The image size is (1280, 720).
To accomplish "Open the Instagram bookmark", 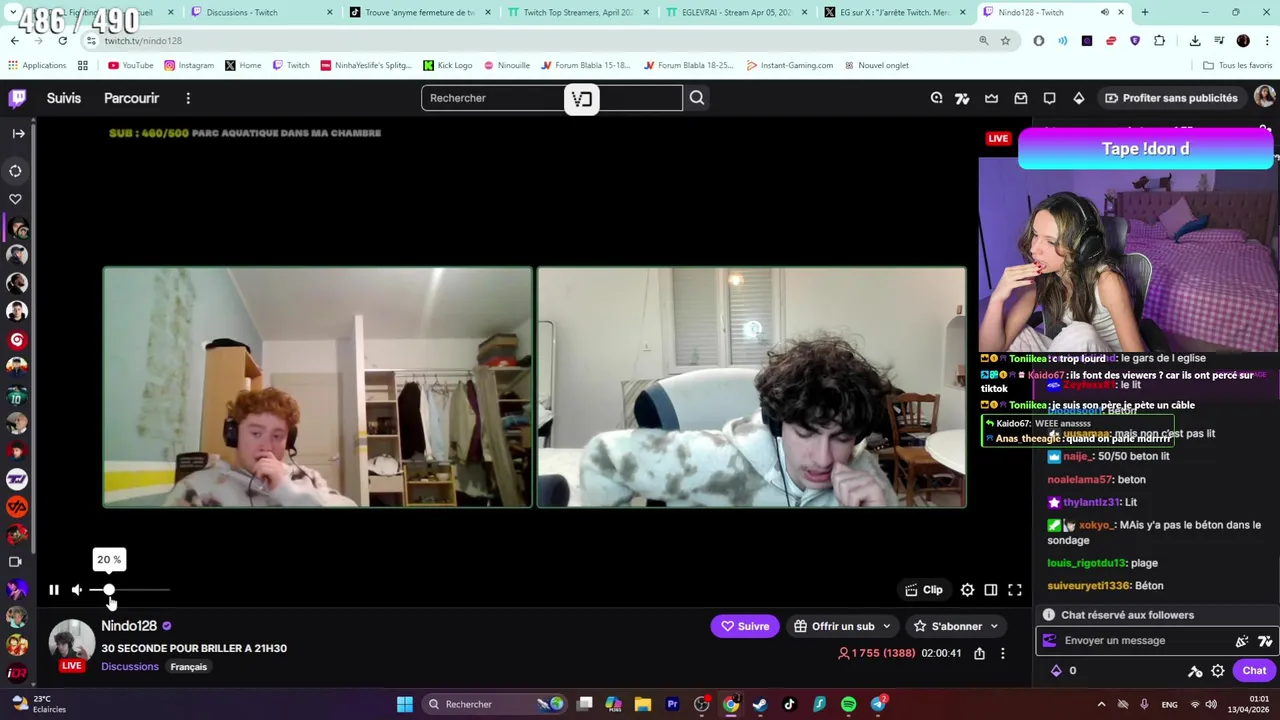I will 189,65.
